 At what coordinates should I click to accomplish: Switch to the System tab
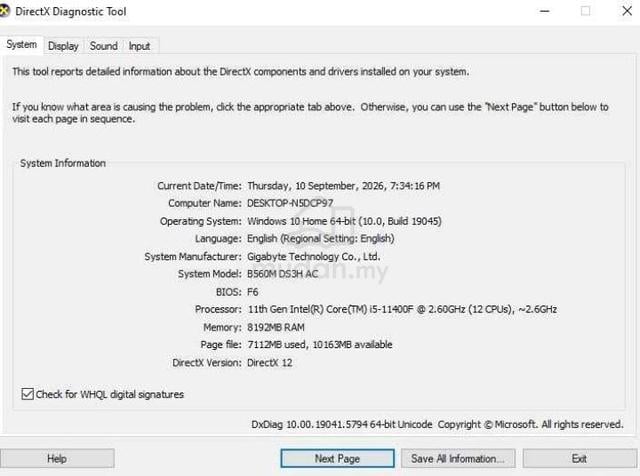pyautogui.click(x=22, y=44)
